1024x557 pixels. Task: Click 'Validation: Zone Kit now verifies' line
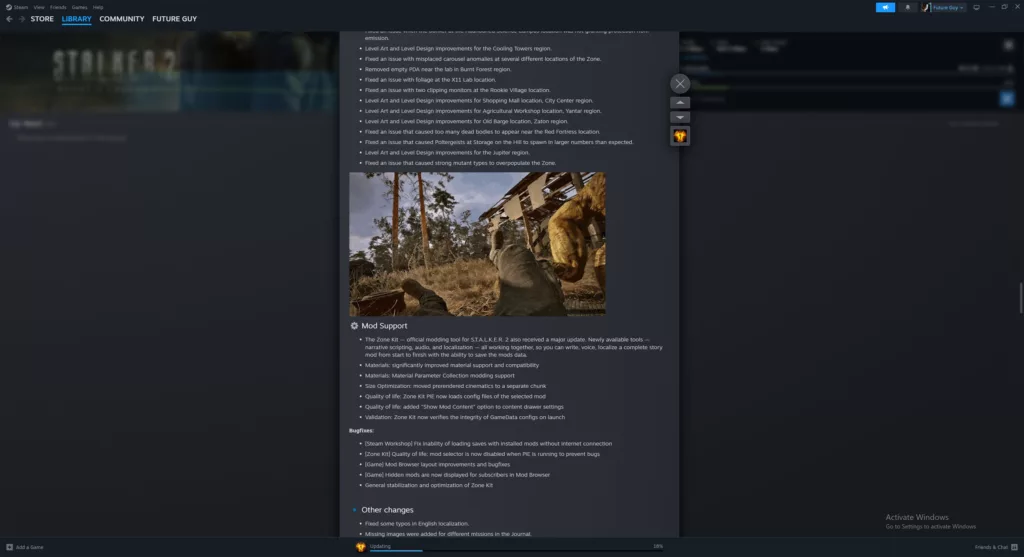[x=465, y=417]
